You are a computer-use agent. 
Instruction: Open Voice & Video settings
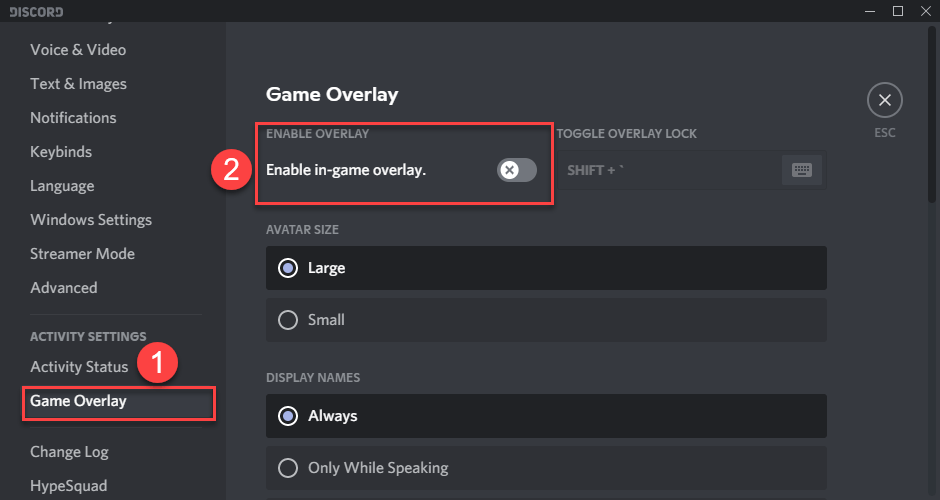78,50
